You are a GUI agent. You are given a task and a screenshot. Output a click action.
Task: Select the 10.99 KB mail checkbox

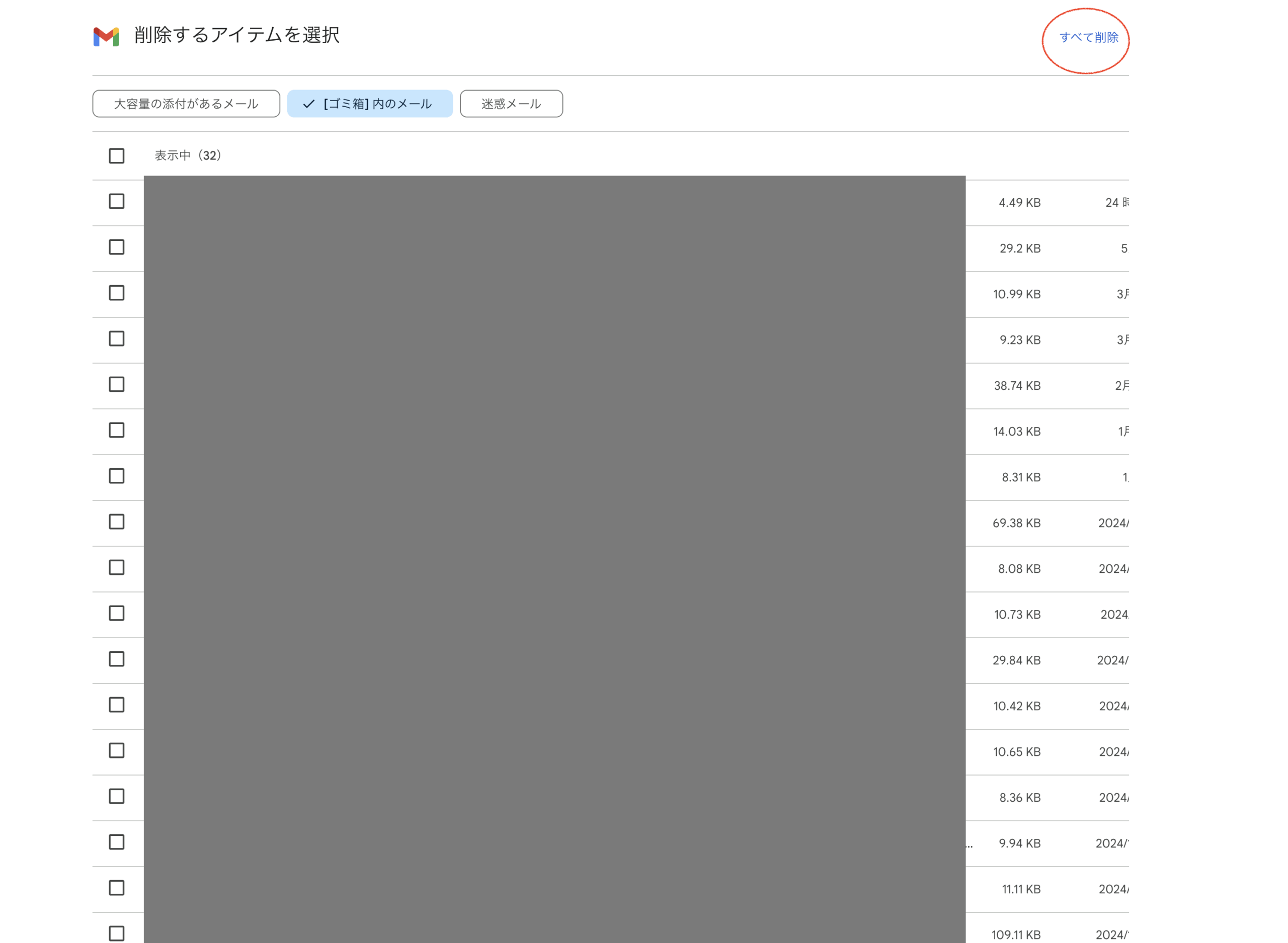pyautogui.click(x=116, y=293)
